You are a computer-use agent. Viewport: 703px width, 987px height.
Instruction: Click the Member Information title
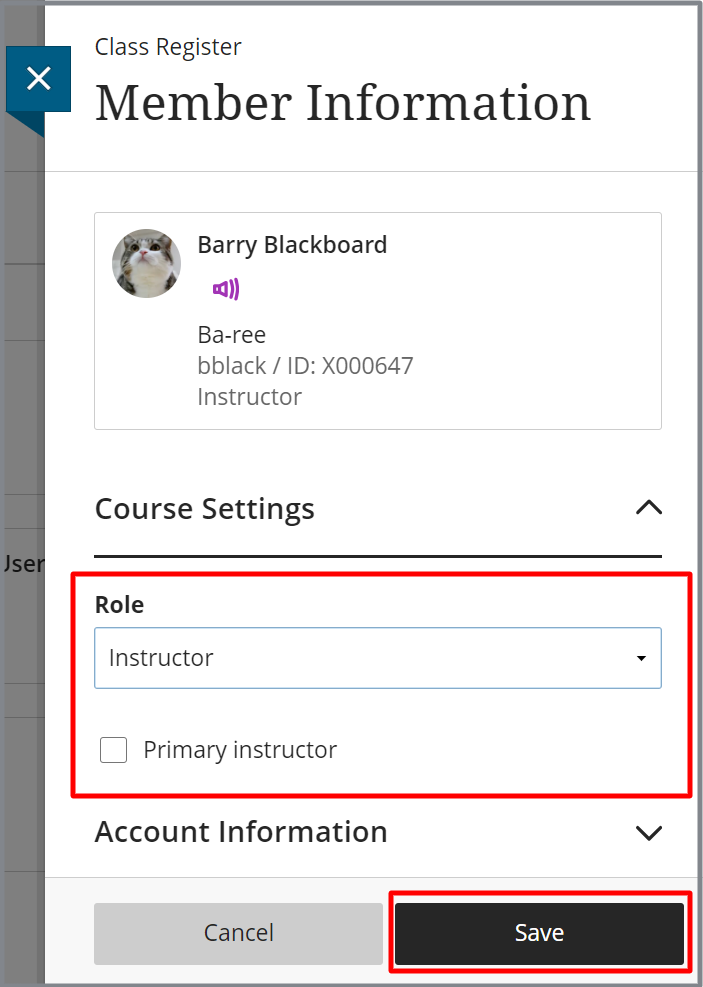[x=342, y=103]
